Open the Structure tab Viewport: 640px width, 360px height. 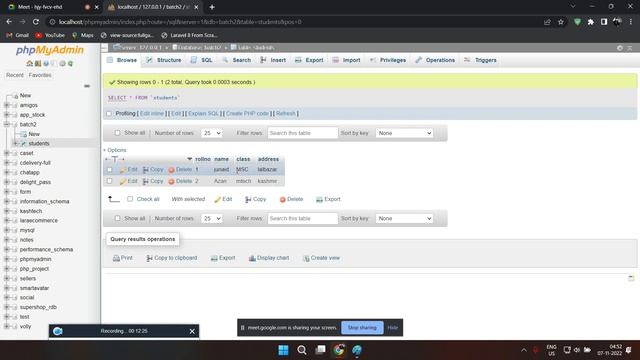click(164, 60)
